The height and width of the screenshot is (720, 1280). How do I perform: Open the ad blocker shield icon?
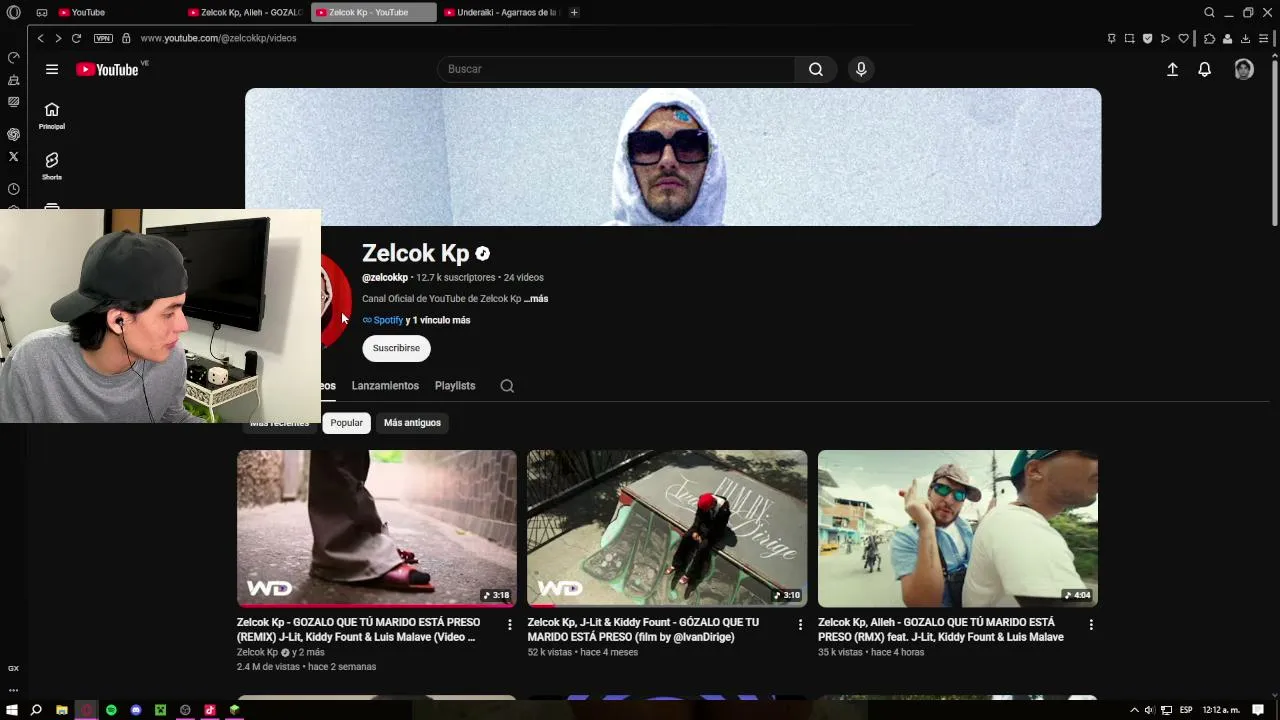coord(1147,38)
